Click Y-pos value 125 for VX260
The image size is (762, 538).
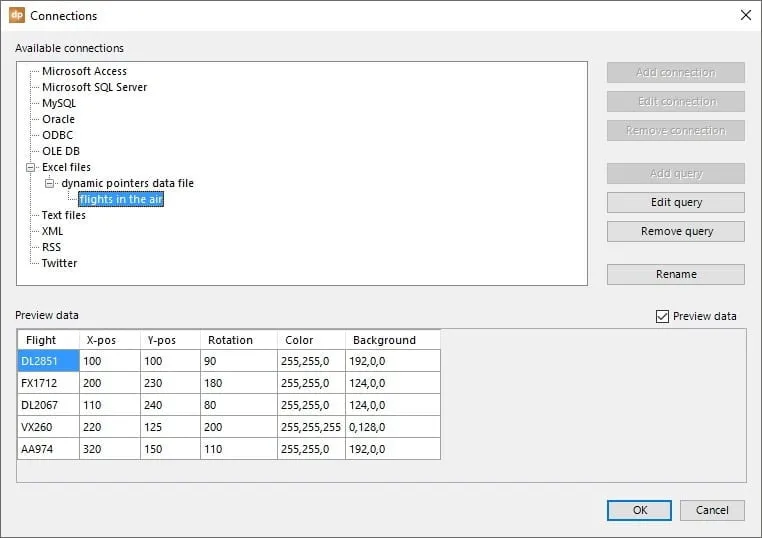click(x=171, y=427)
